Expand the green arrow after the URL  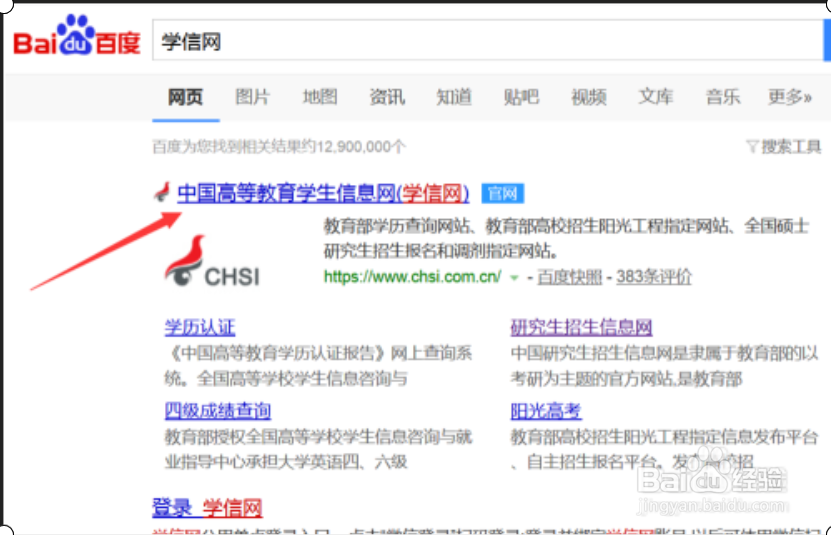click(x=514, y=277)
